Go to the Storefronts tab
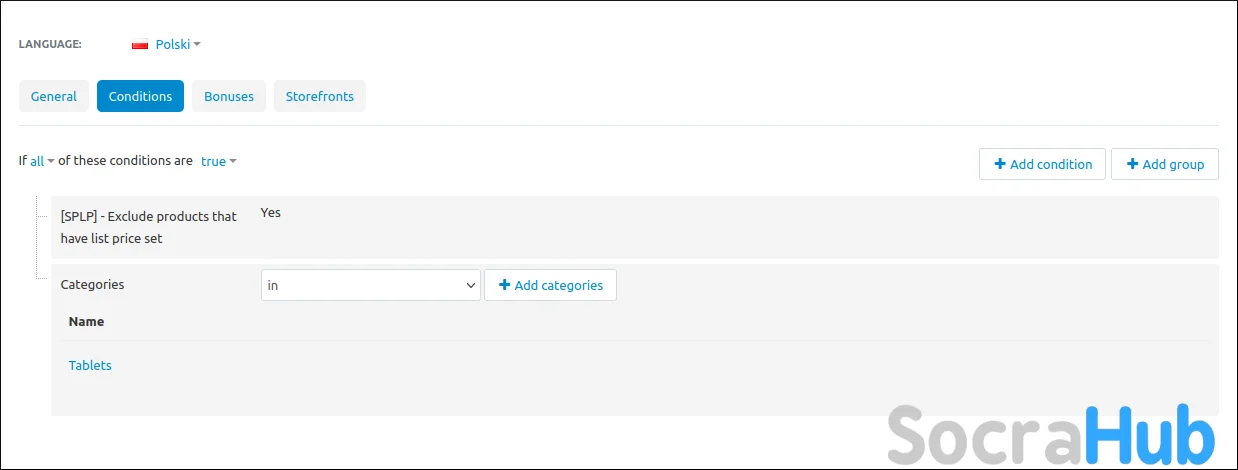This screenshot has height=470, width=1238. click(320, 96)
